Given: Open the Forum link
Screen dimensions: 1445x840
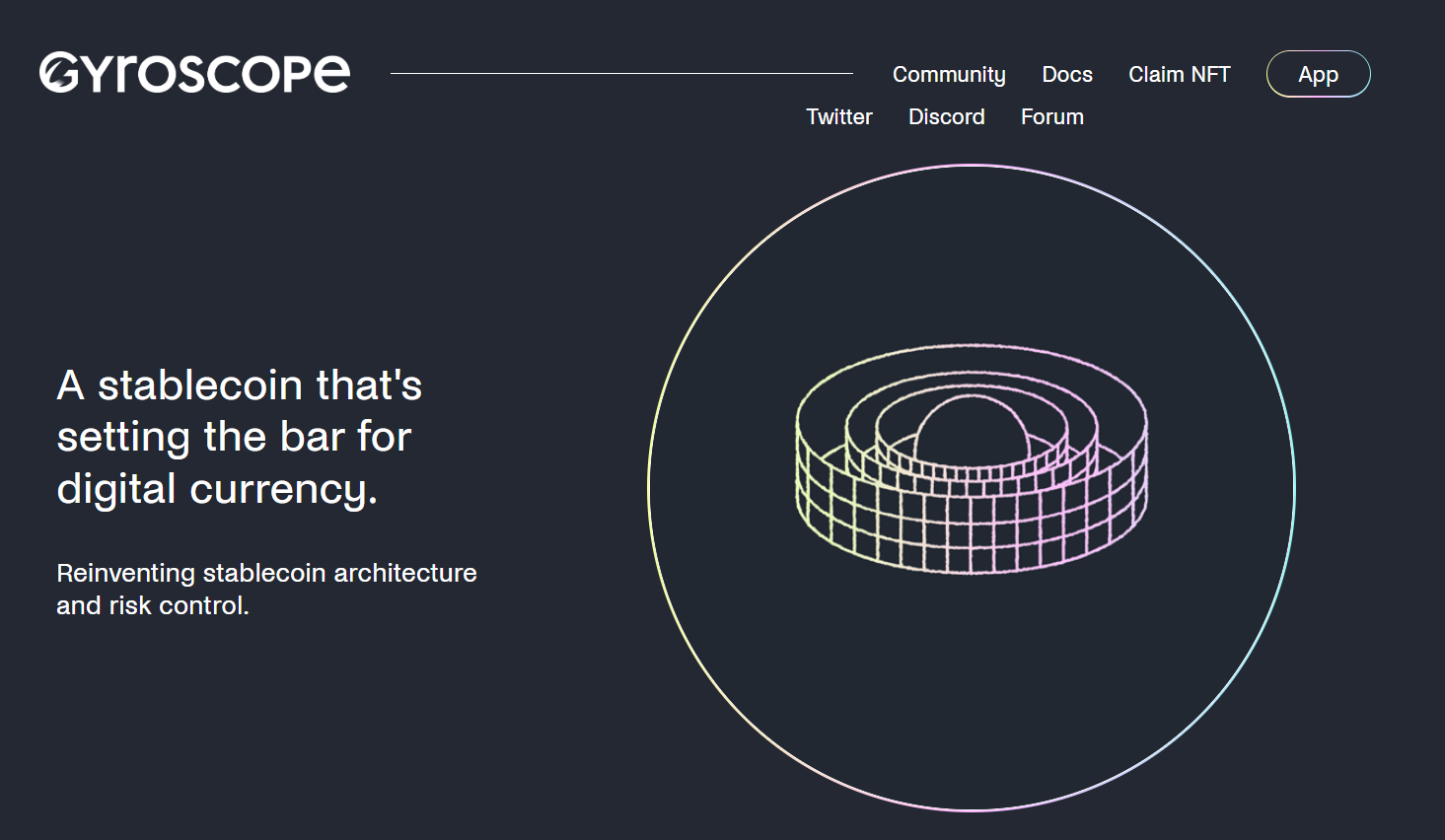Looking at the screenshot, I should pyautogui.click(x=1051, y=117).
